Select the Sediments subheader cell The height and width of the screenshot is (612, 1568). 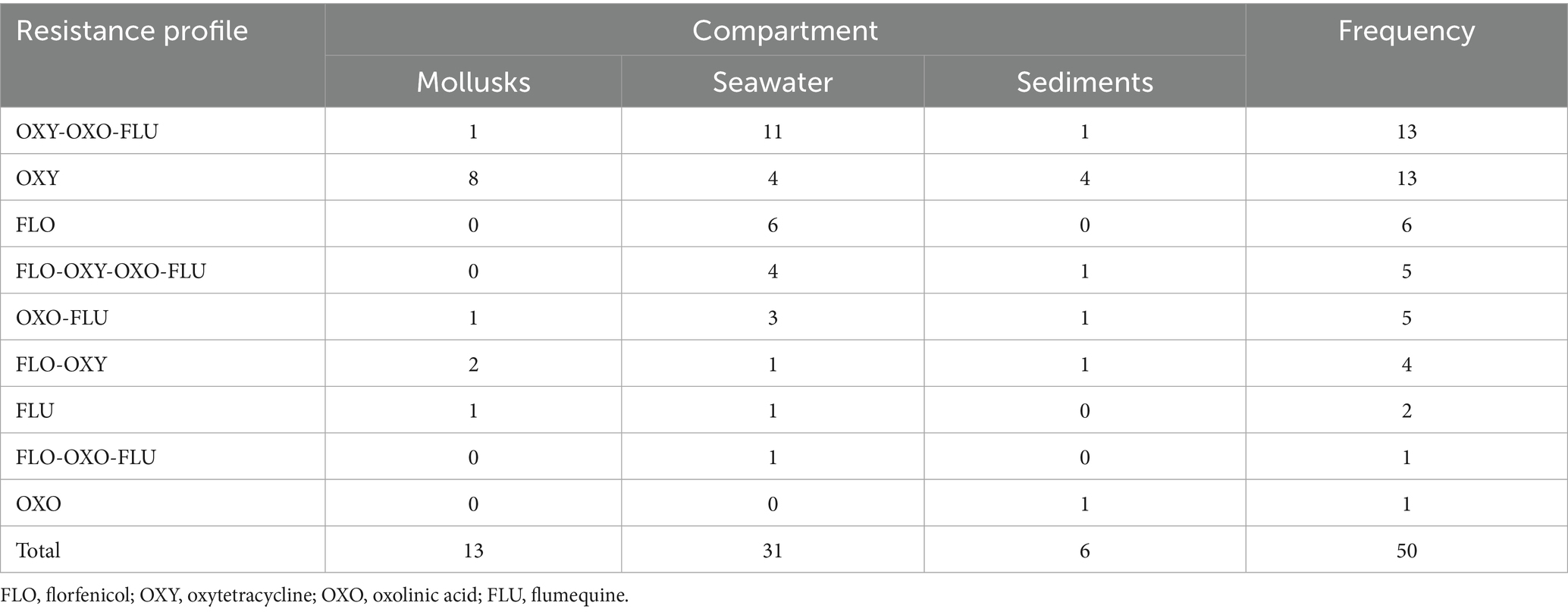coord(1084,82)
